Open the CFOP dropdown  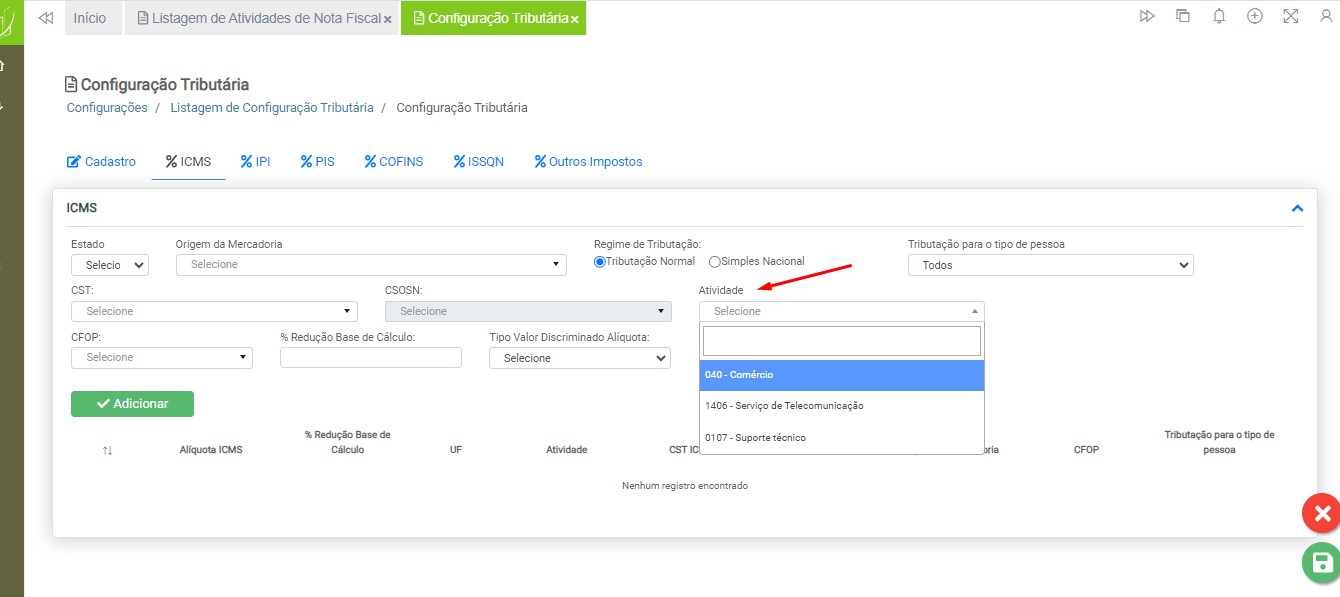[x=162, y=357]
